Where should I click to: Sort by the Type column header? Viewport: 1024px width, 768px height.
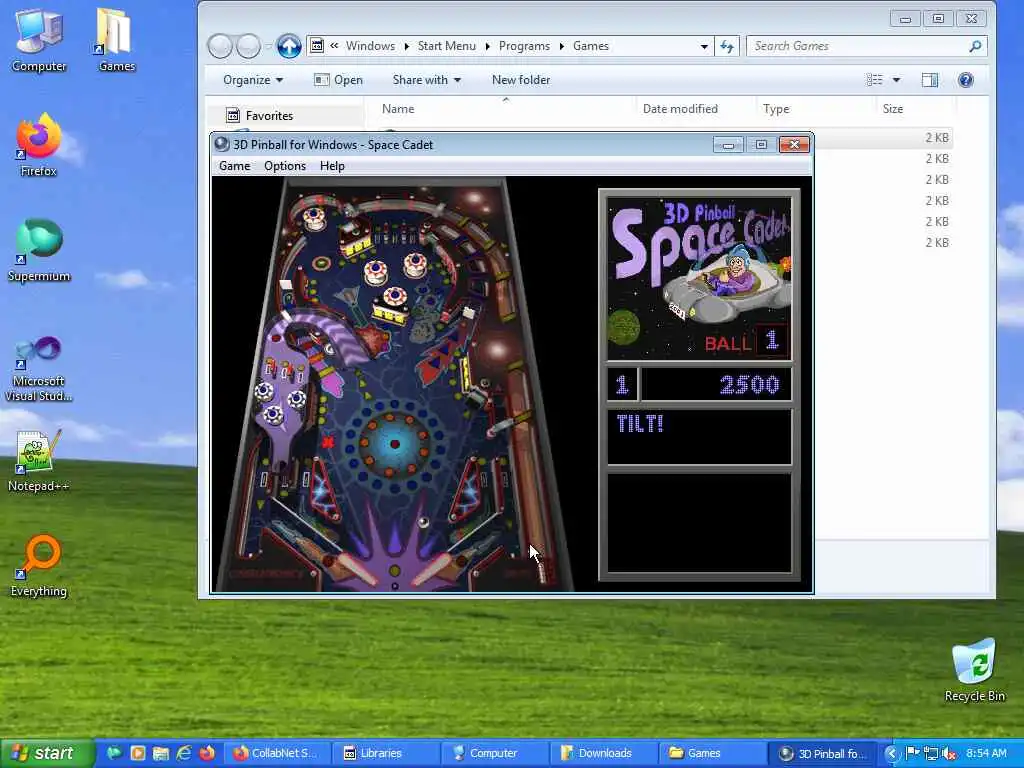(776, 109)
